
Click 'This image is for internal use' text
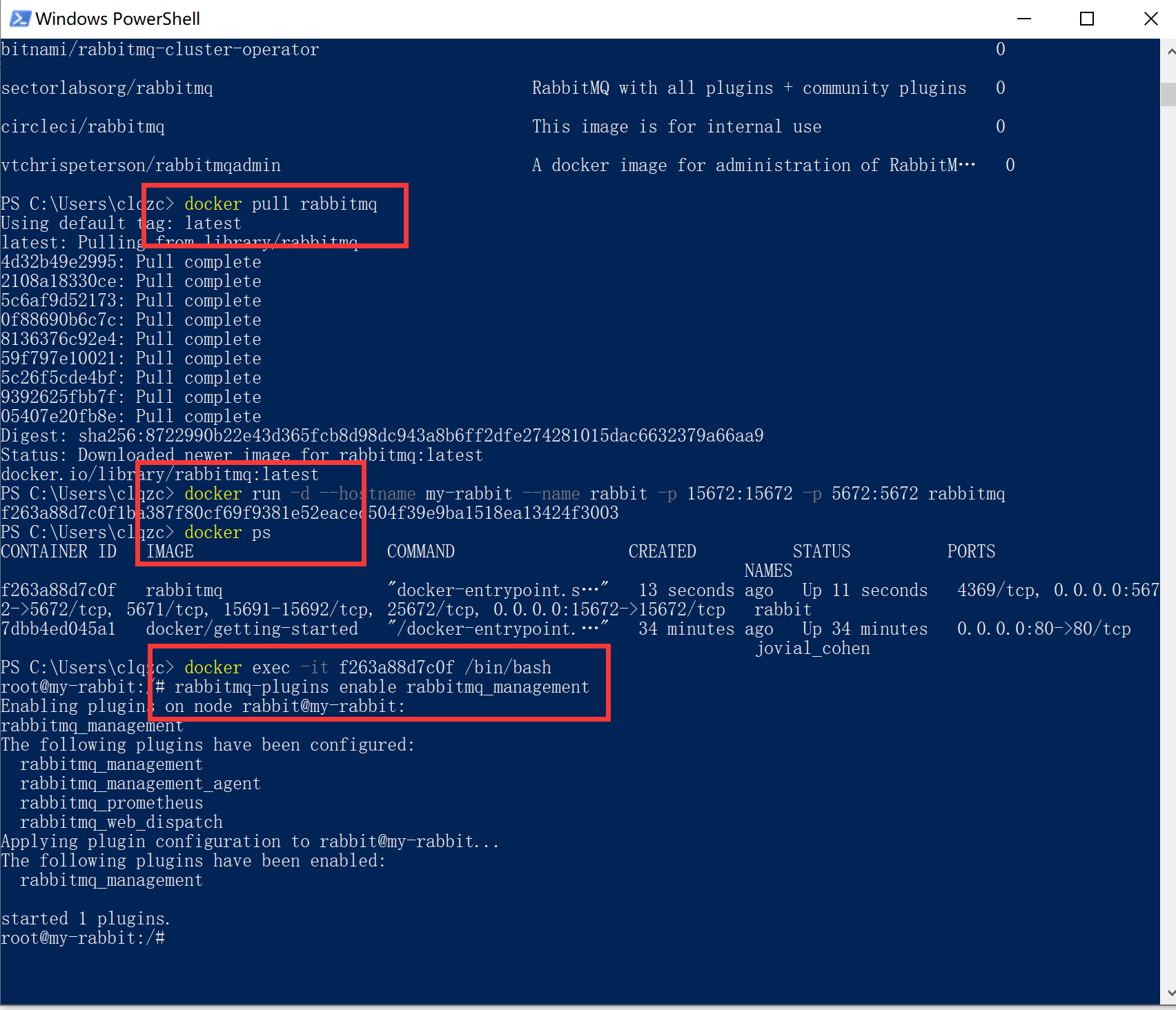(677, 127)
